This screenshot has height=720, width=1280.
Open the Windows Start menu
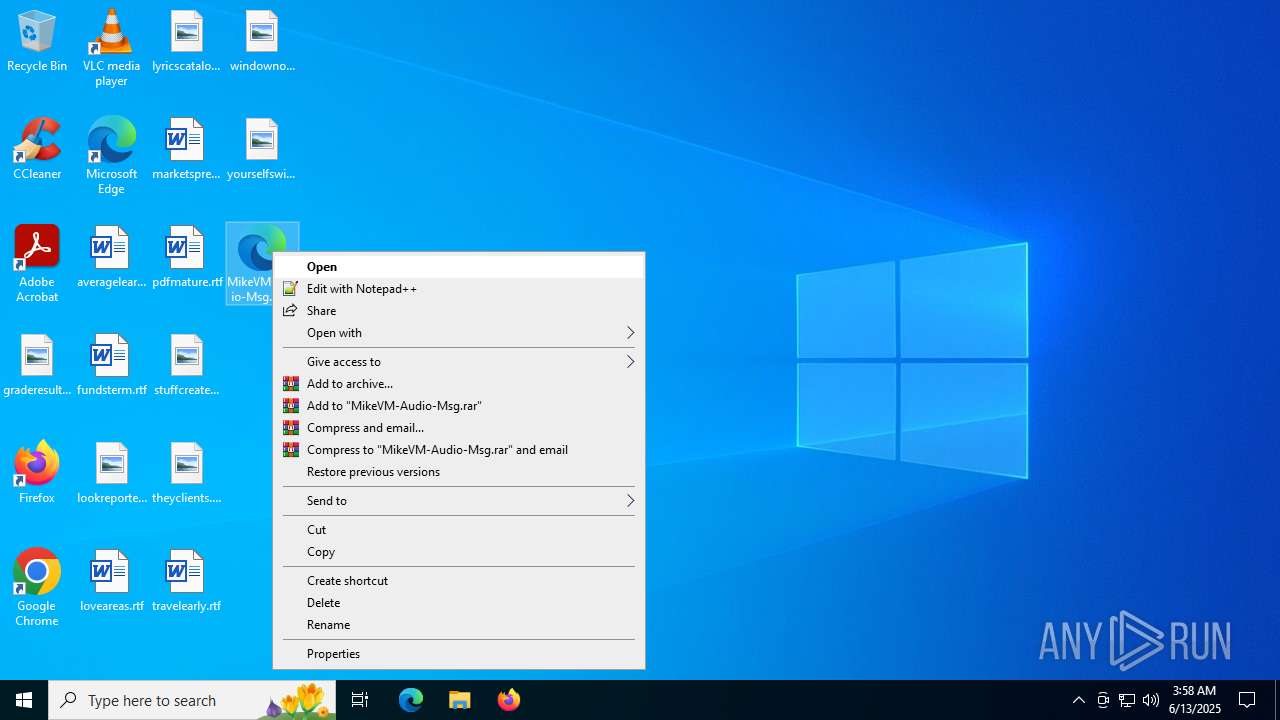(24, 700)
